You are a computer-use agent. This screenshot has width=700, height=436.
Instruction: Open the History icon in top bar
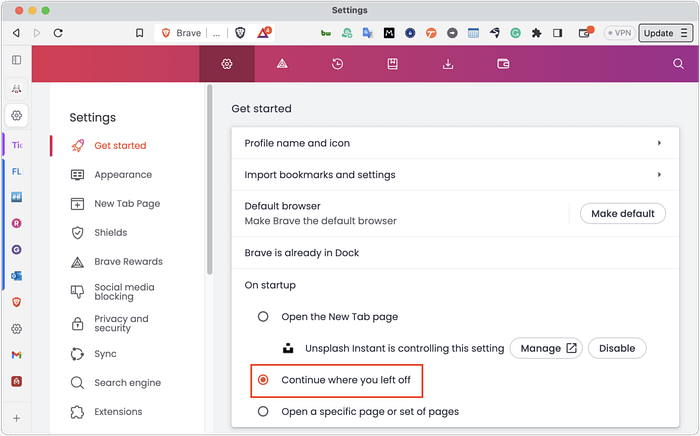(x=338, y=64)
